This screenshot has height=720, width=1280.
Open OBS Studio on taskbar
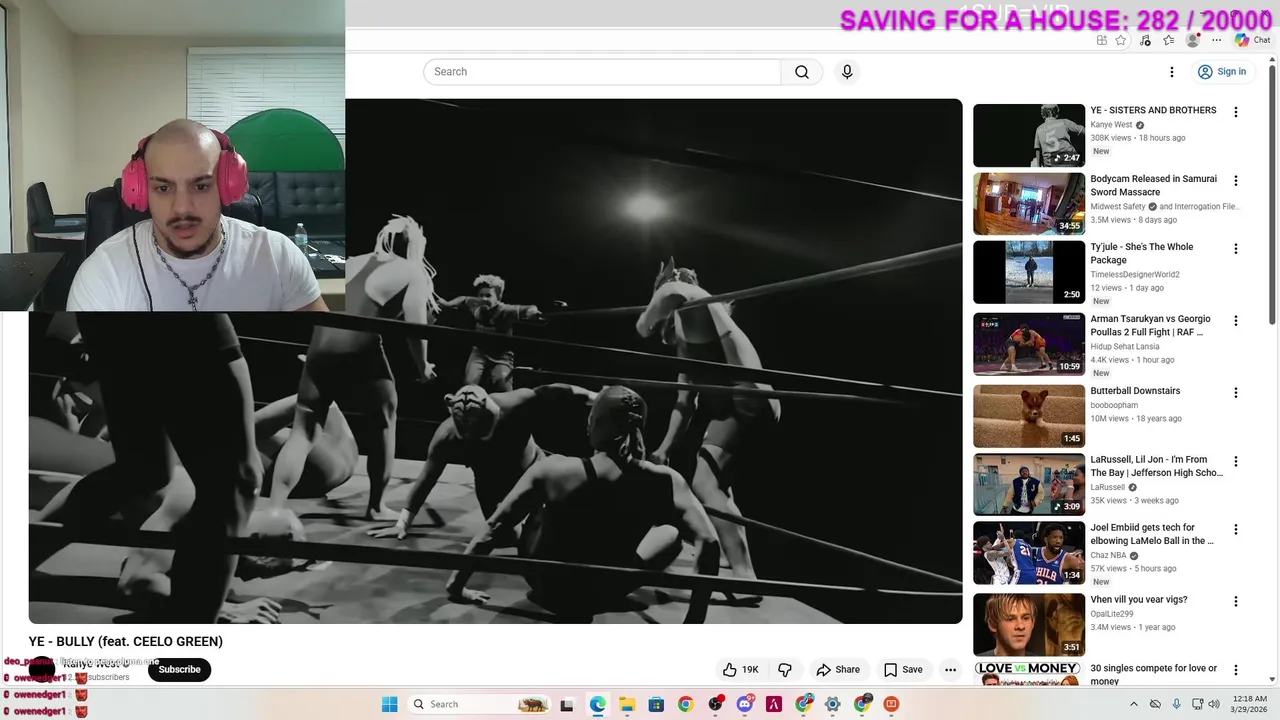pos(715,704)
